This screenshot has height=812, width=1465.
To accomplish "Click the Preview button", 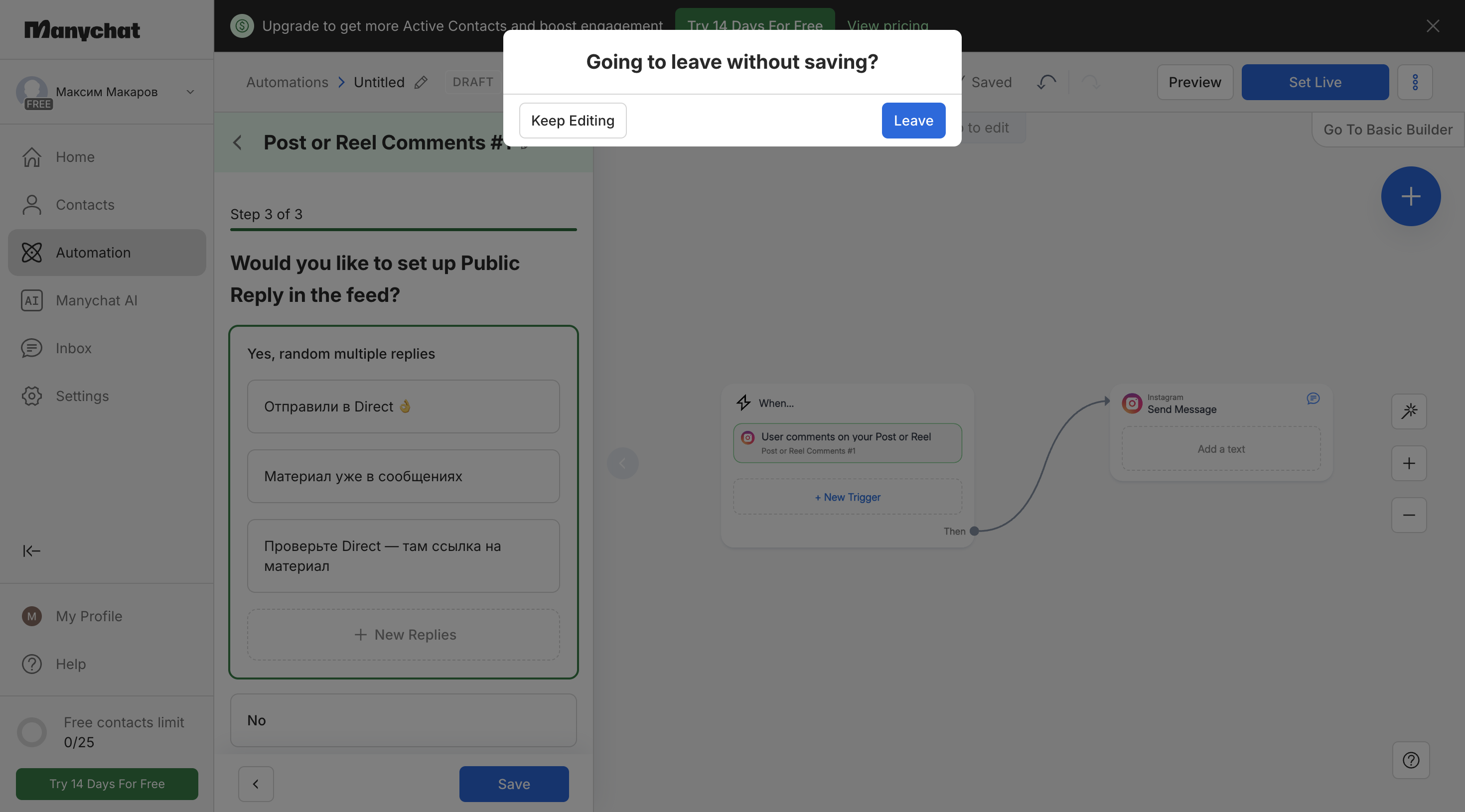I will [x=1195, y=83].
